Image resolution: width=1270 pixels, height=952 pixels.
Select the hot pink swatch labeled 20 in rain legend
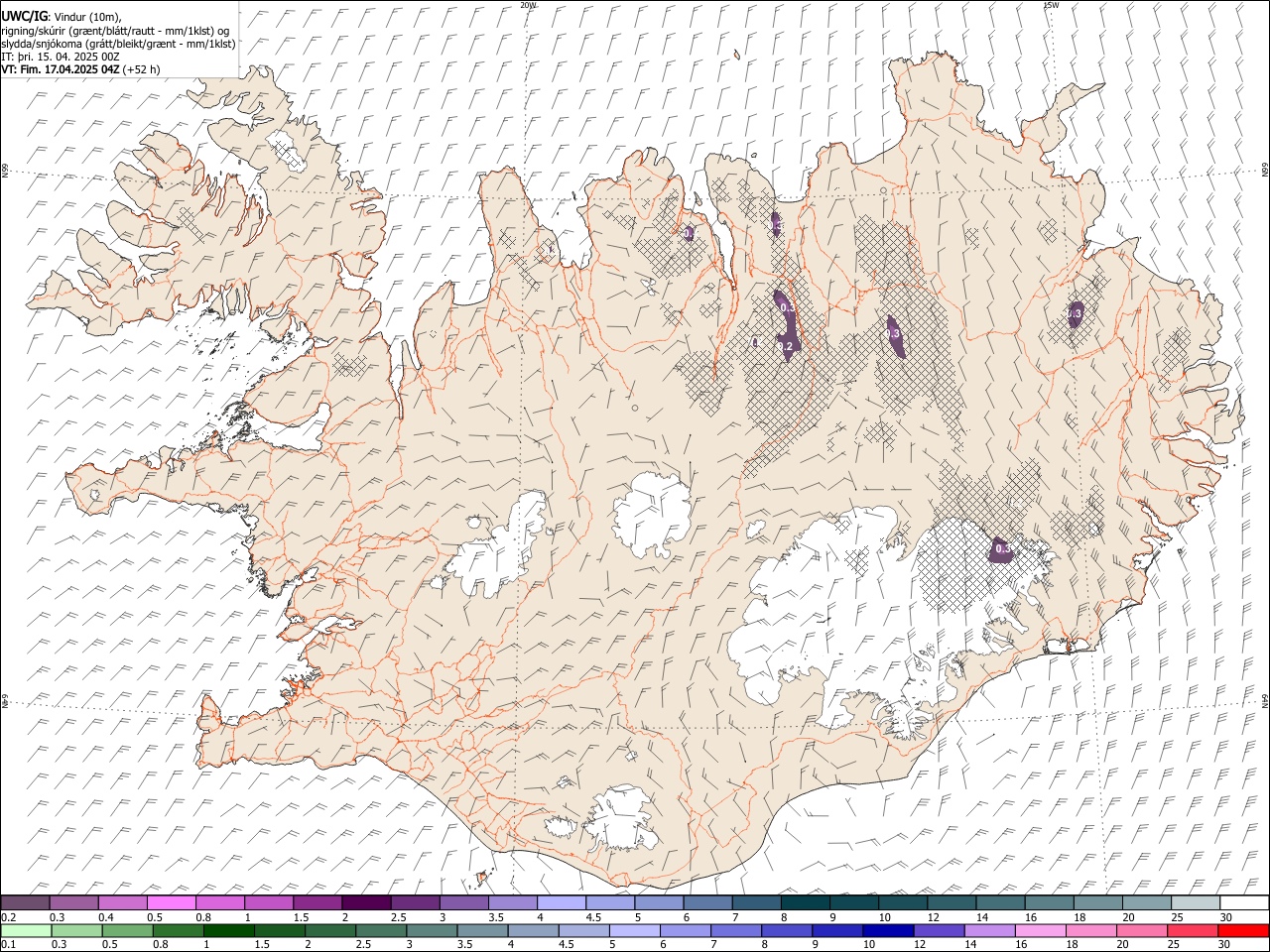tap(1140, 930)
